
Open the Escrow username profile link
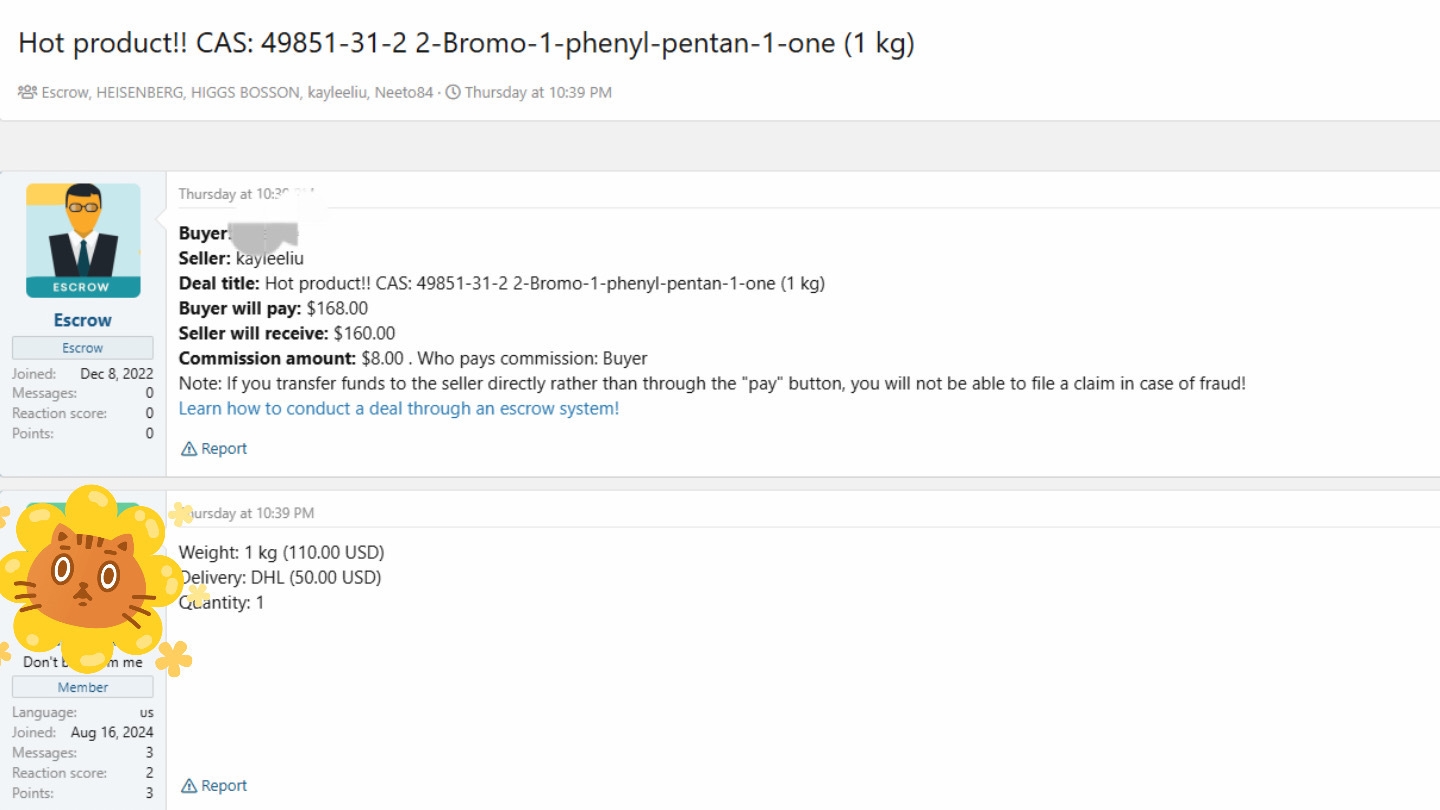pyautogui.click(x=83, y=320)
